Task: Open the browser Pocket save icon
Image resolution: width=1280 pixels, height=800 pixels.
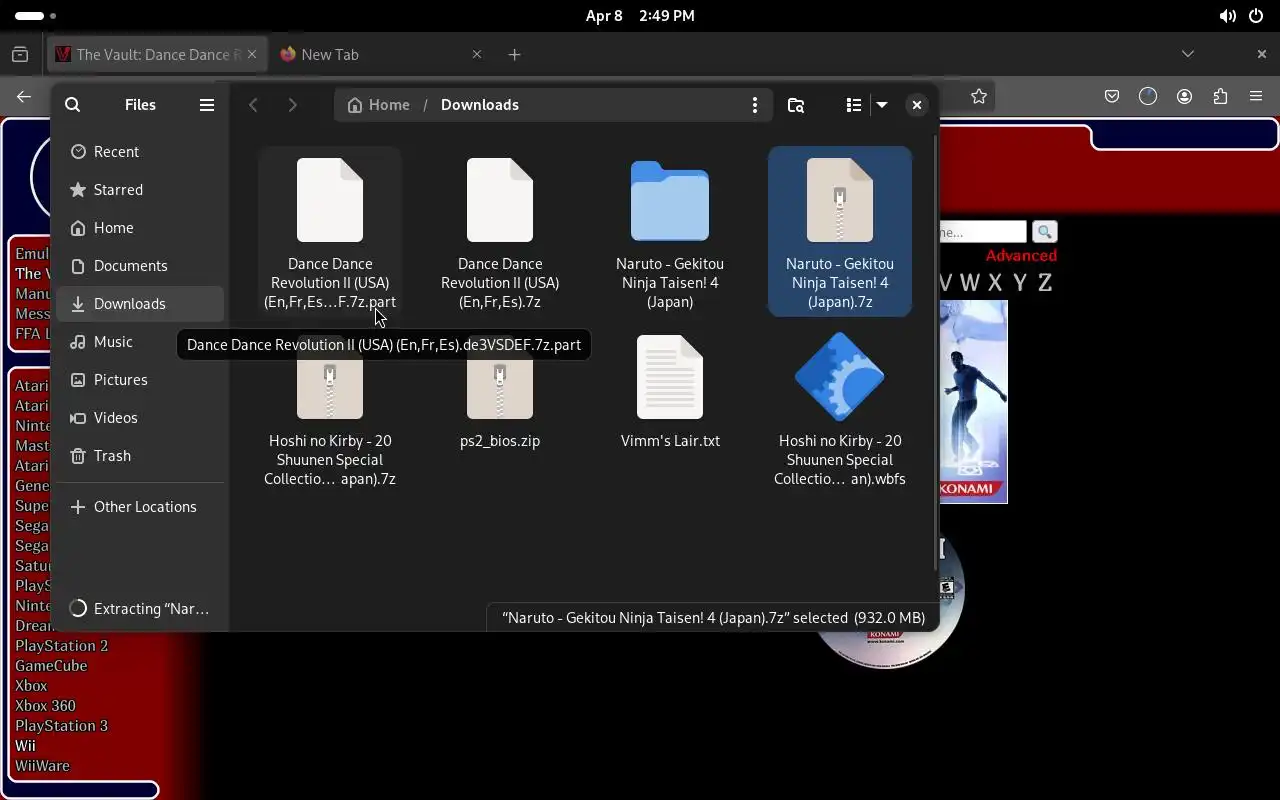Action: pos(1112,97)
